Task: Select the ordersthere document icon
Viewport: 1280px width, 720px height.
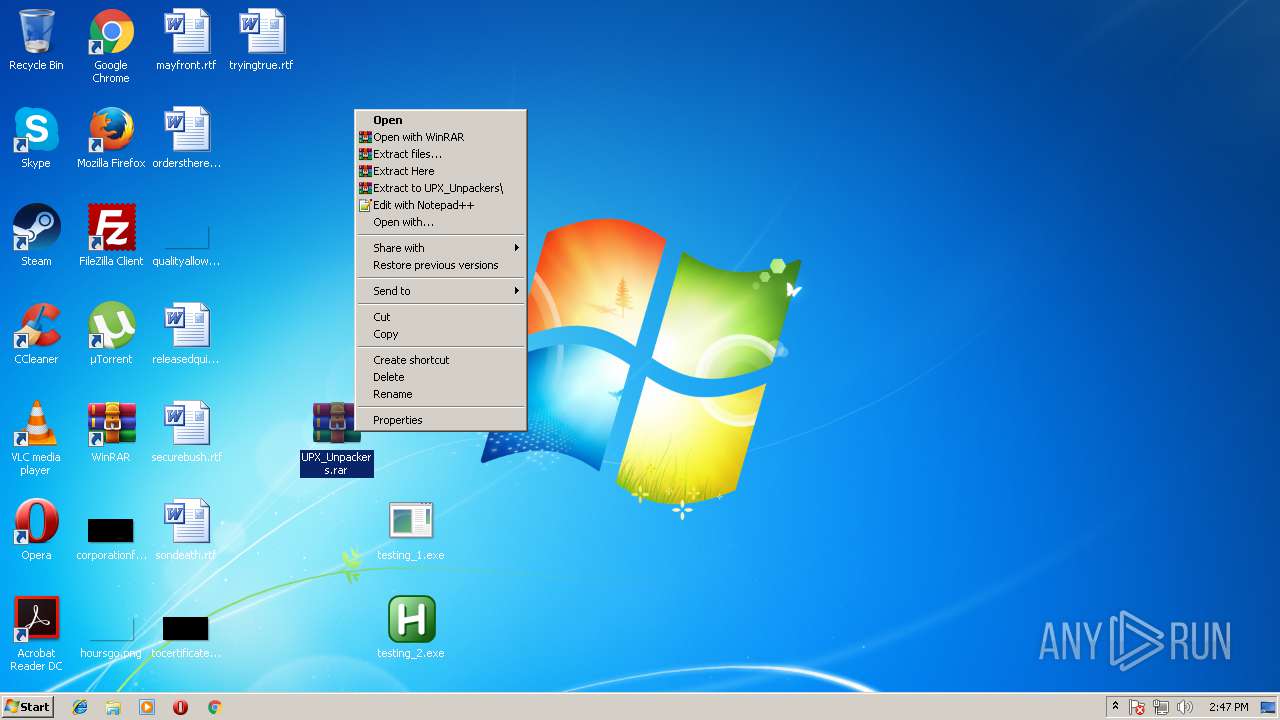Action: (186, 138)
